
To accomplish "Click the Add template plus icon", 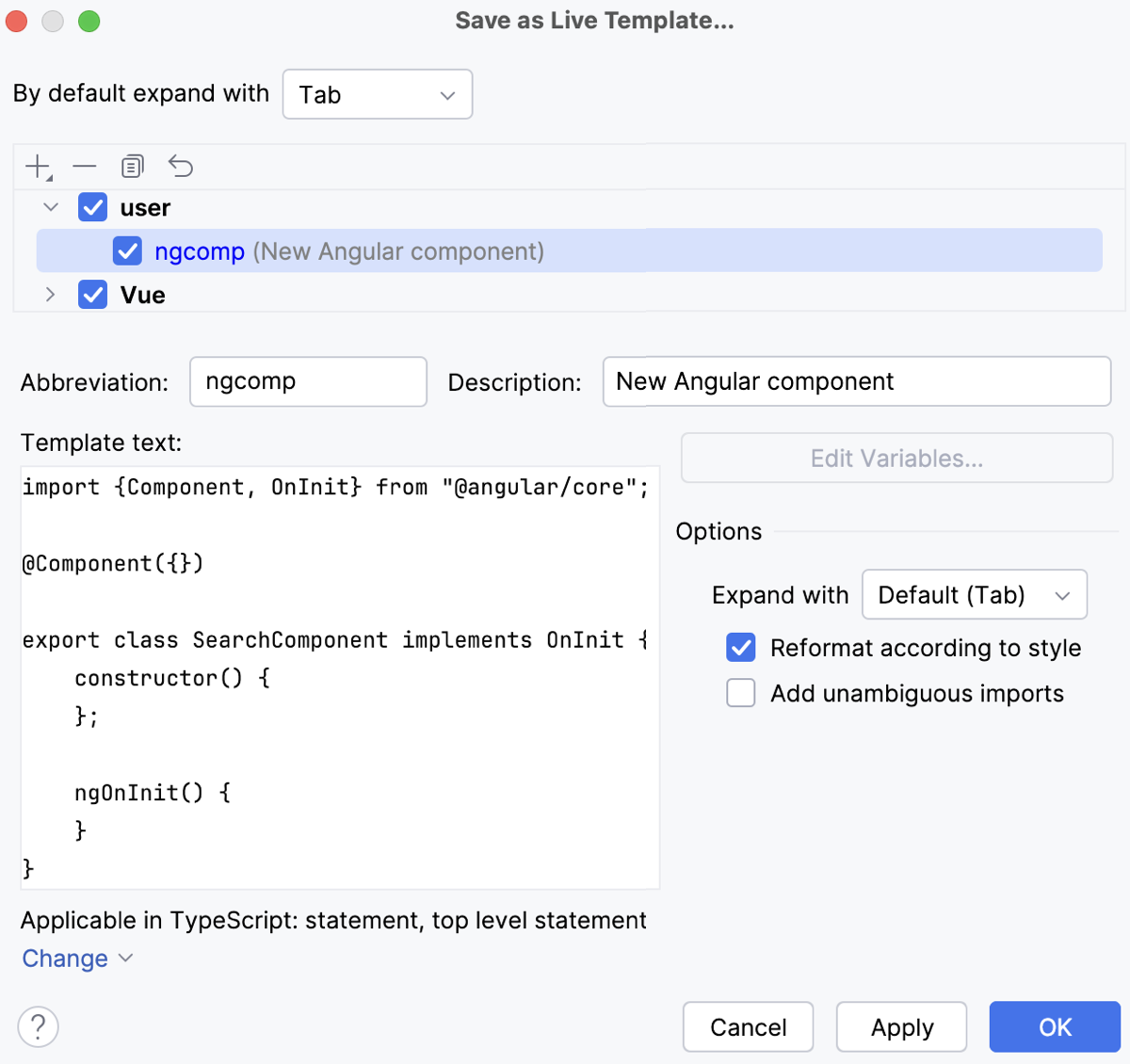I will (38, 167).
